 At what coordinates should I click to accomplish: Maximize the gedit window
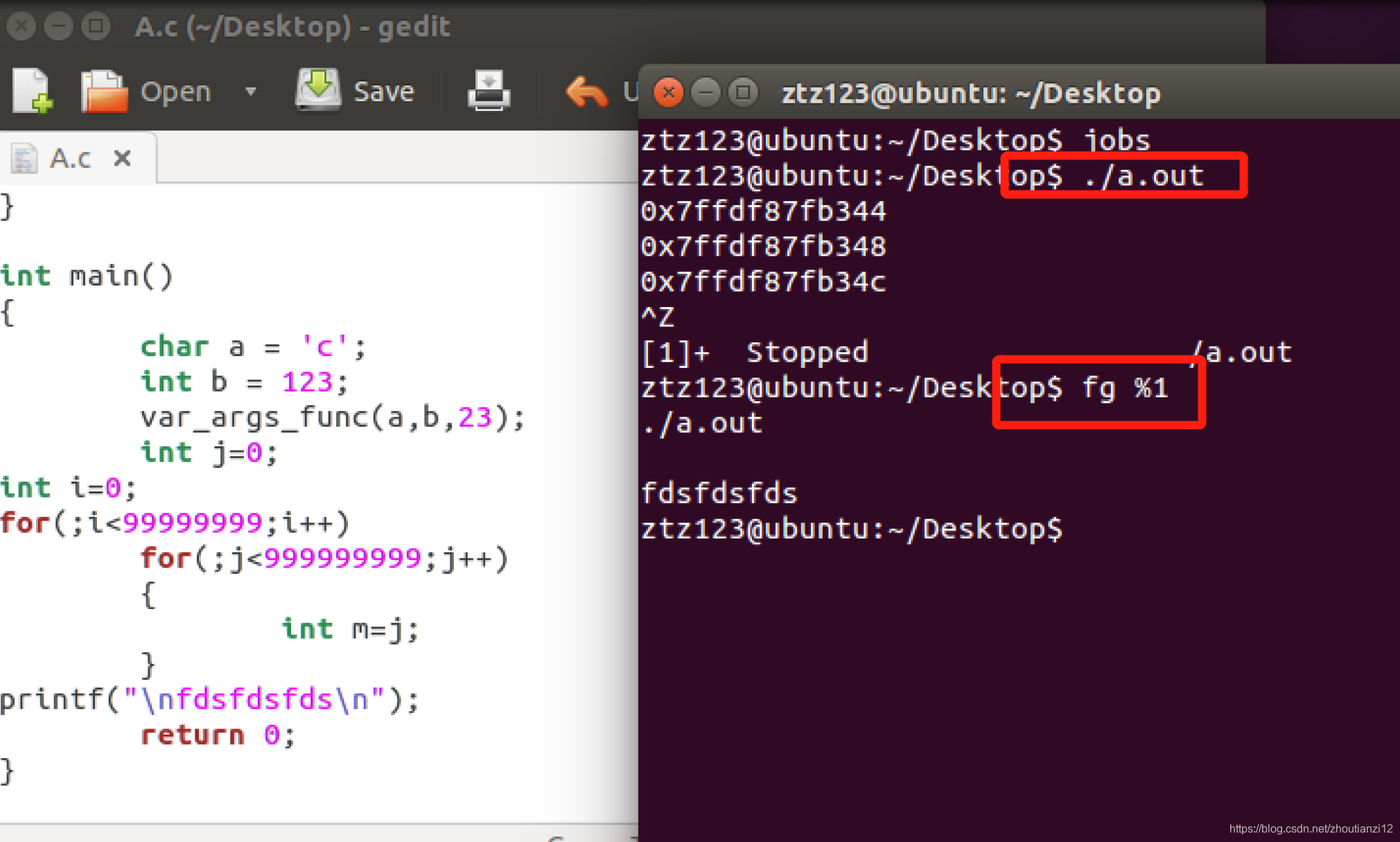click(96, 26)
